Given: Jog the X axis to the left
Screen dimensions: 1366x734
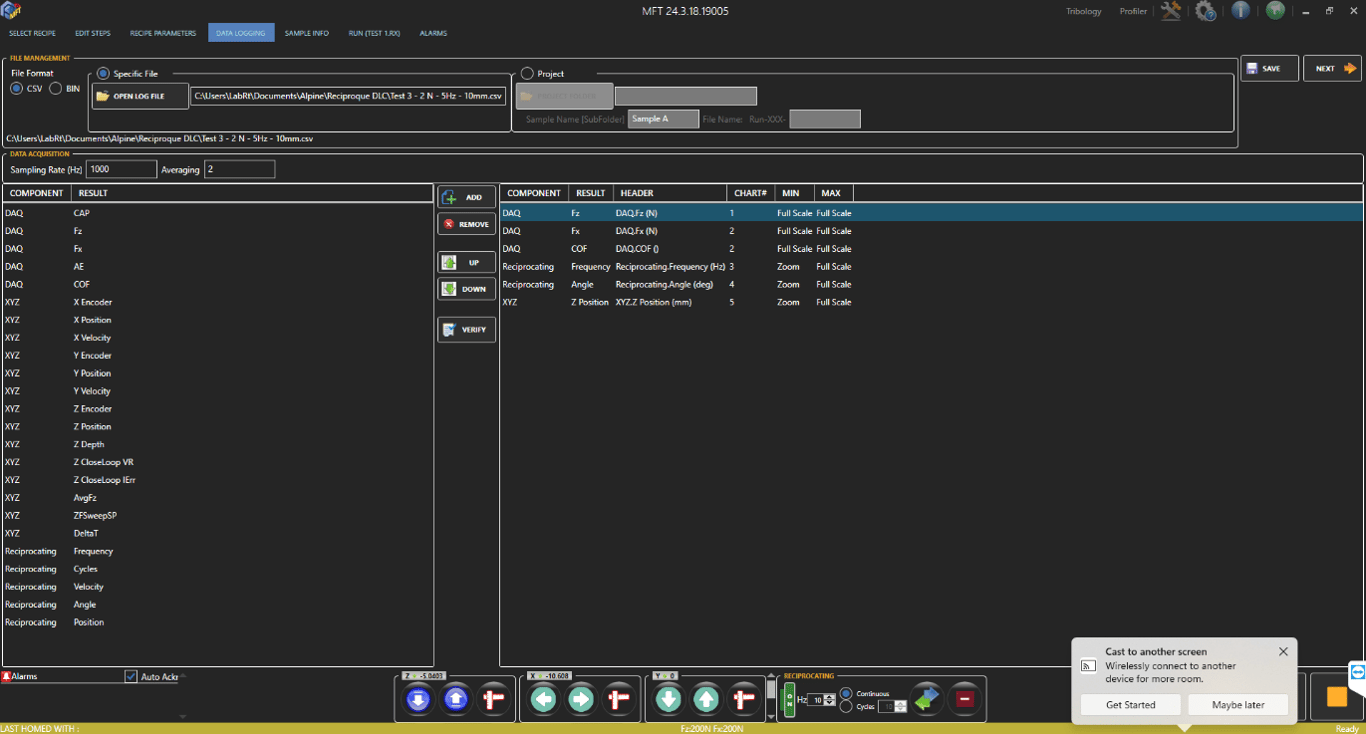Looking at the screenshot, I should point(543,699).
